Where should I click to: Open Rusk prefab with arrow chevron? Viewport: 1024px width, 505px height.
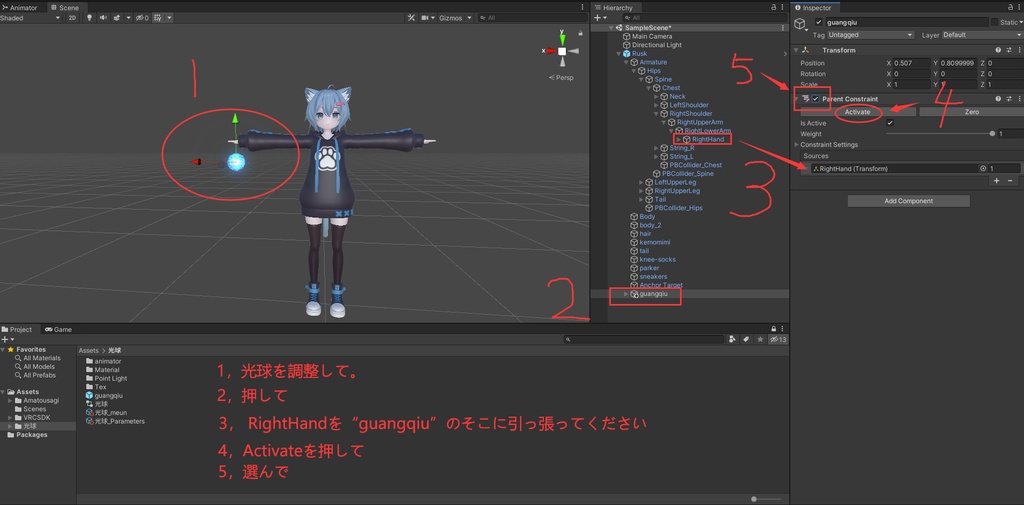(785, 54)
